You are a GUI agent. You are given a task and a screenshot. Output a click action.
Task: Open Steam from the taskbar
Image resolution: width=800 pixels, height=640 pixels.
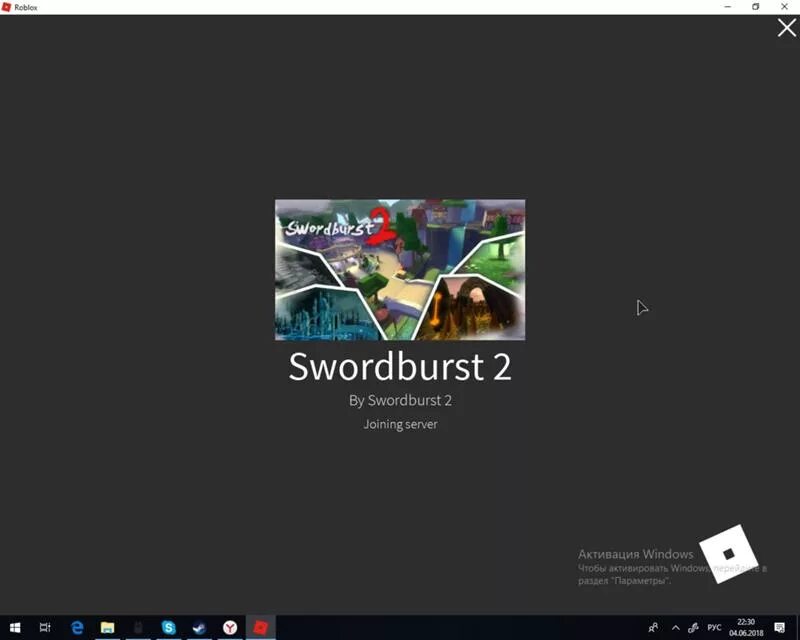pos(199,627)
